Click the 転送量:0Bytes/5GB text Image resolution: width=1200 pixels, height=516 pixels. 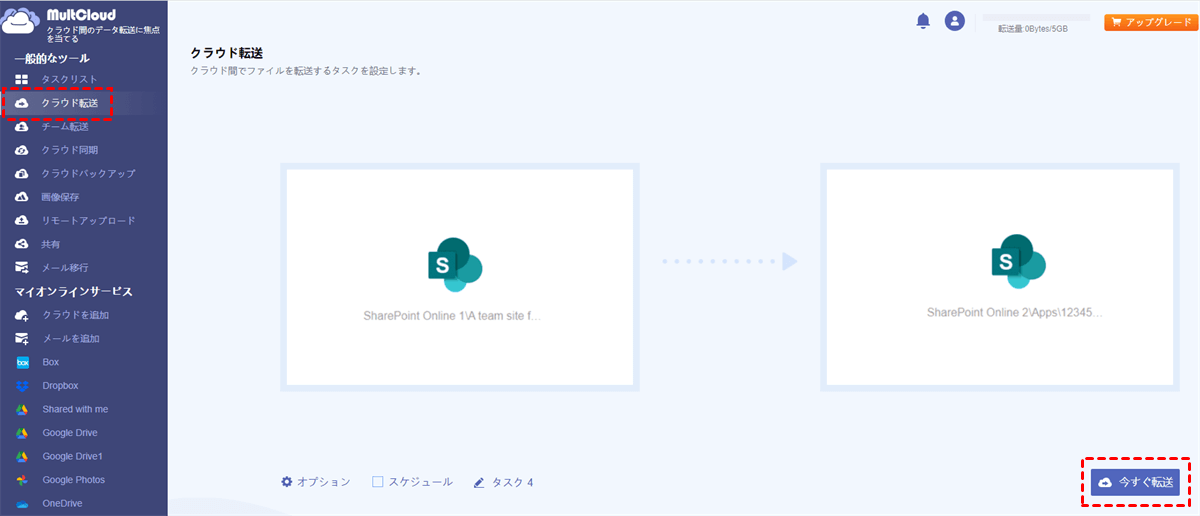click(x=1033, y=30)
